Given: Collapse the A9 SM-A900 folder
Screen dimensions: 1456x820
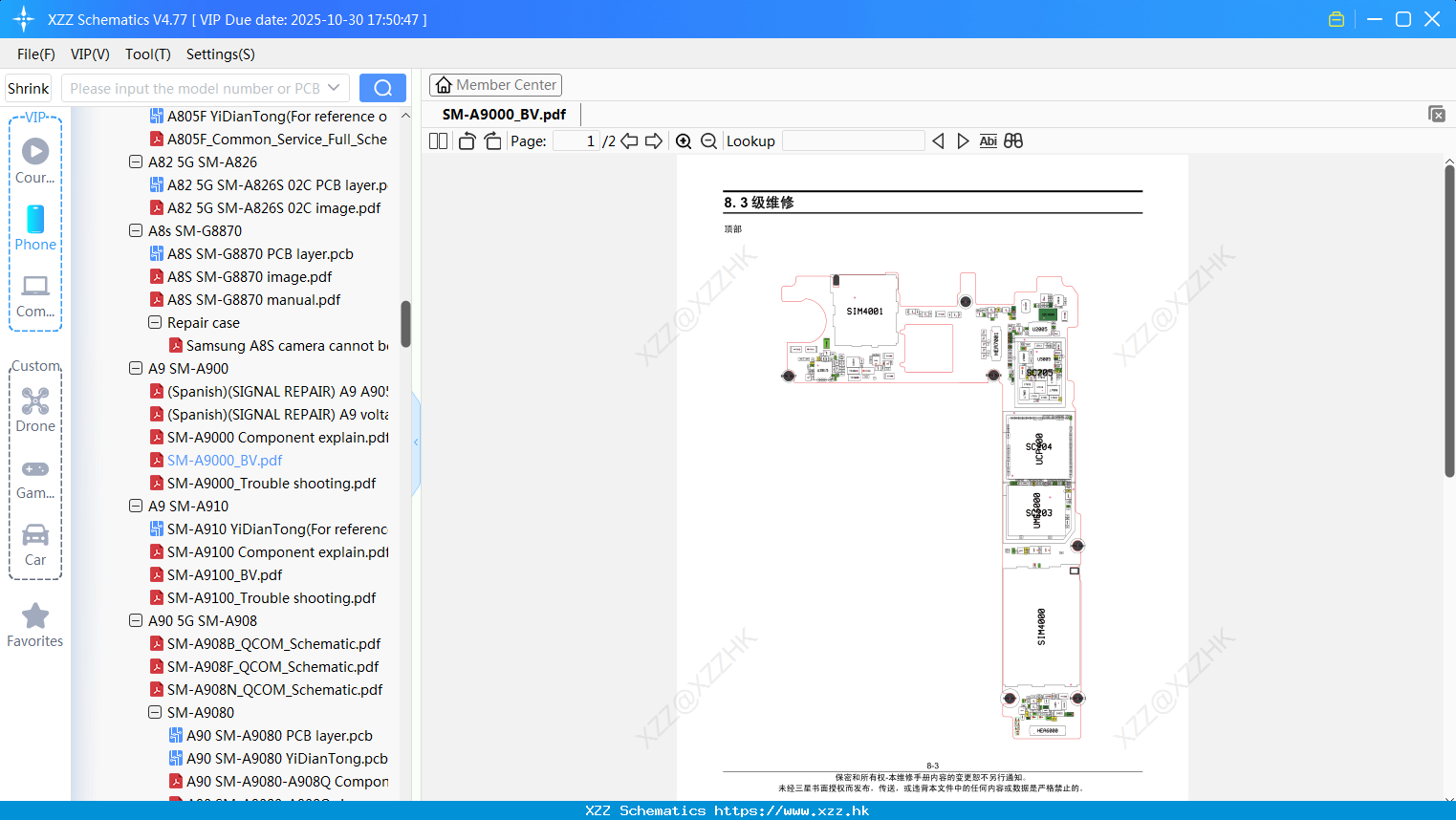Looking at the screenshot, I should pos(136,369).
